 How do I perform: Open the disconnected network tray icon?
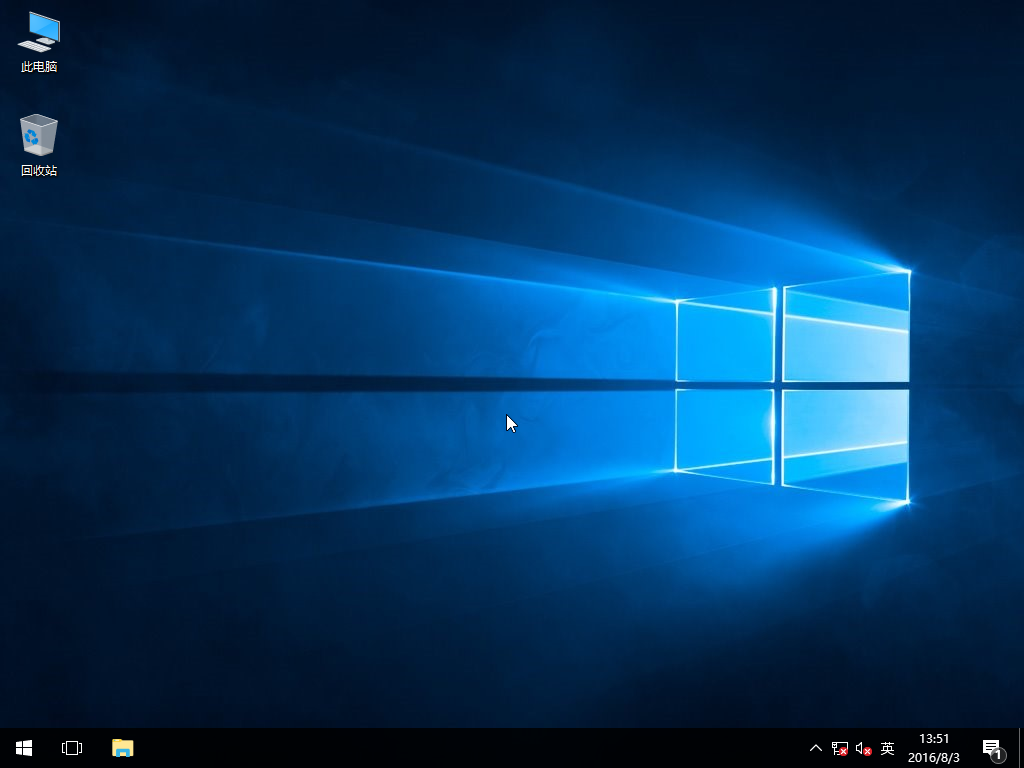point(840,748)
